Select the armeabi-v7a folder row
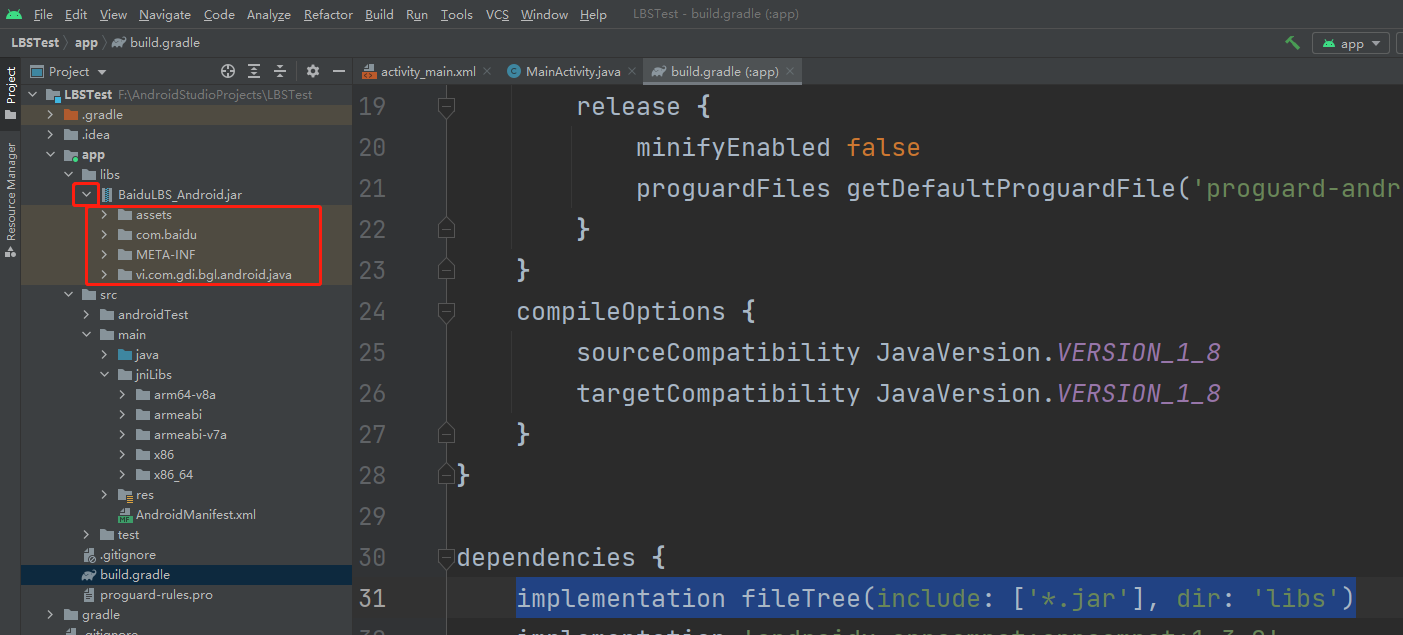 click(x=190, y=434)
